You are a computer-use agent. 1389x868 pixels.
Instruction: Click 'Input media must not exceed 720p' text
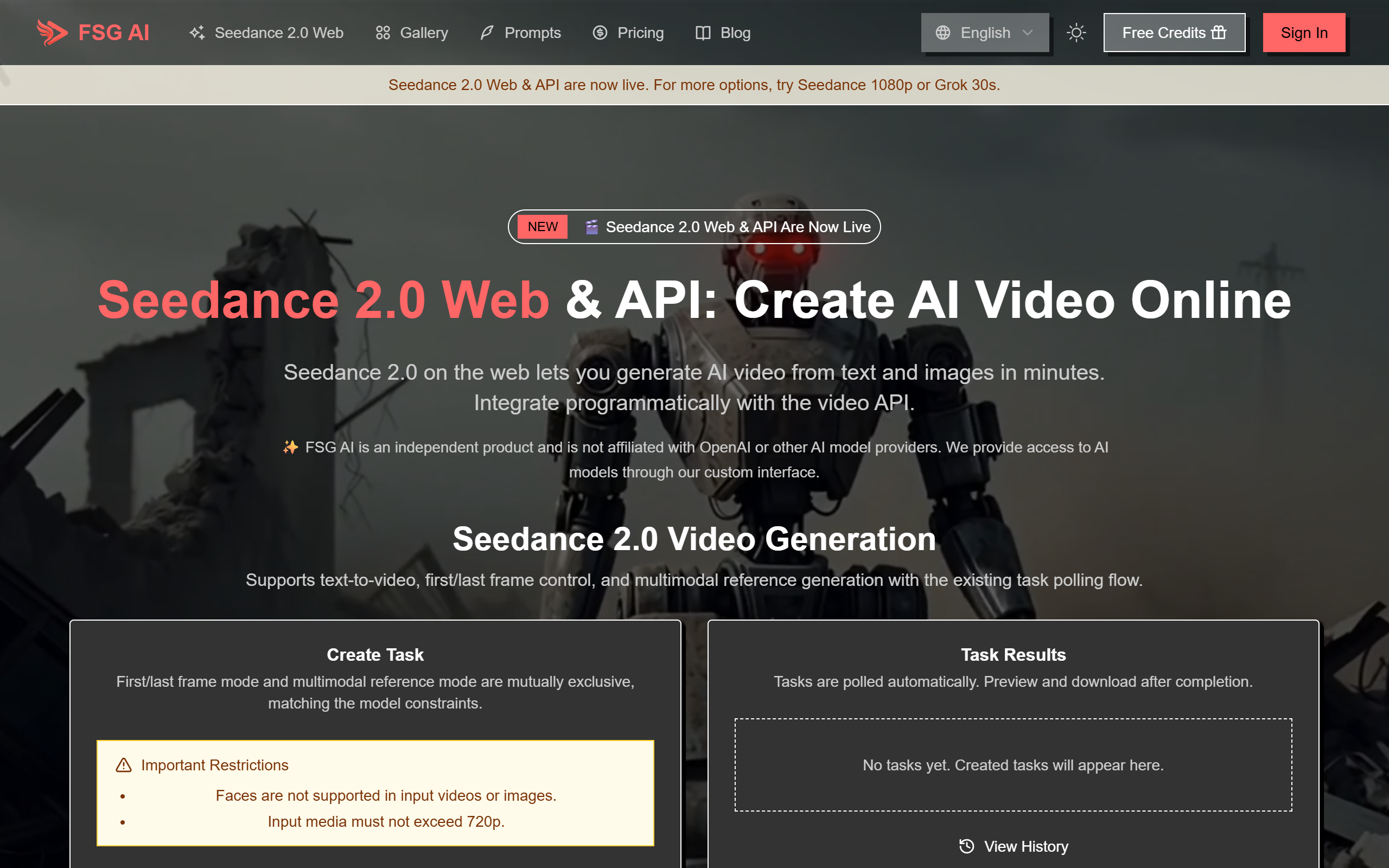click(x=386, y=821)
